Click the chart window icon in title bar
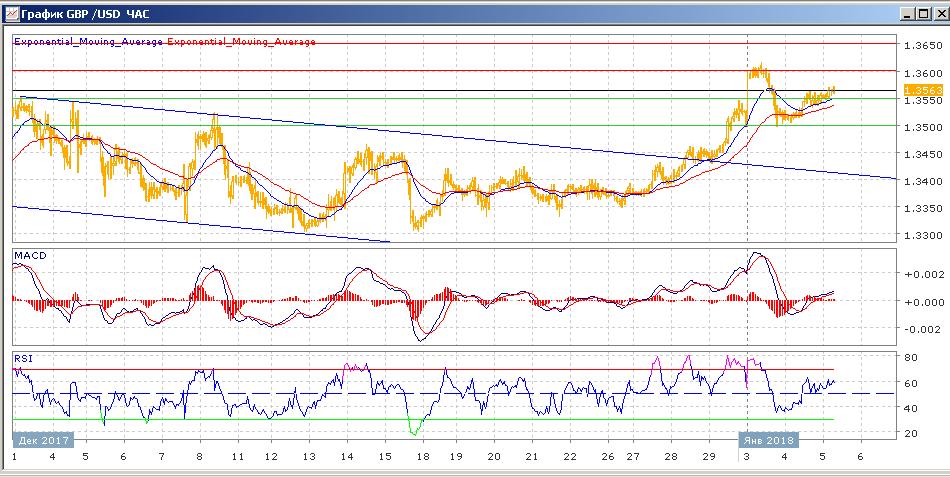The image size is (950, 477). click(11, 13)
